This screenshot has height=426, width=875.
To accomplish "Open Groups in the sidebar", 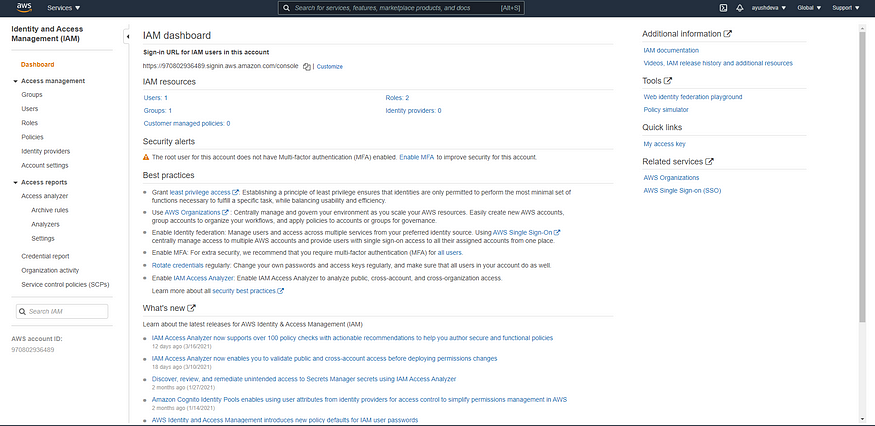I will (32, 94).
